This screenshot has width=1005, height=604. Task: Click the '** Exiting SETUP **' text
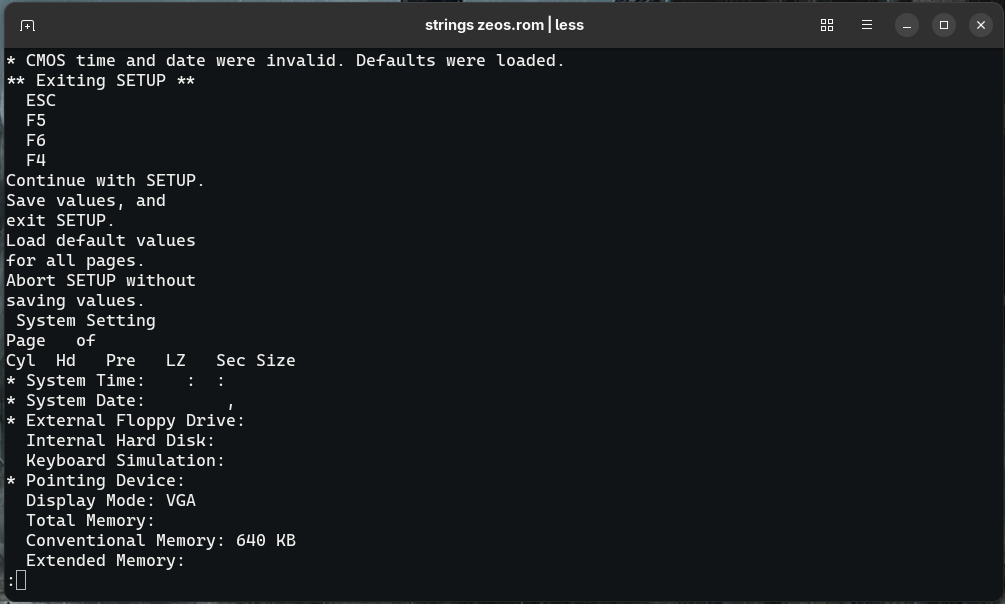pyautogui.click(x=101, y=81)
